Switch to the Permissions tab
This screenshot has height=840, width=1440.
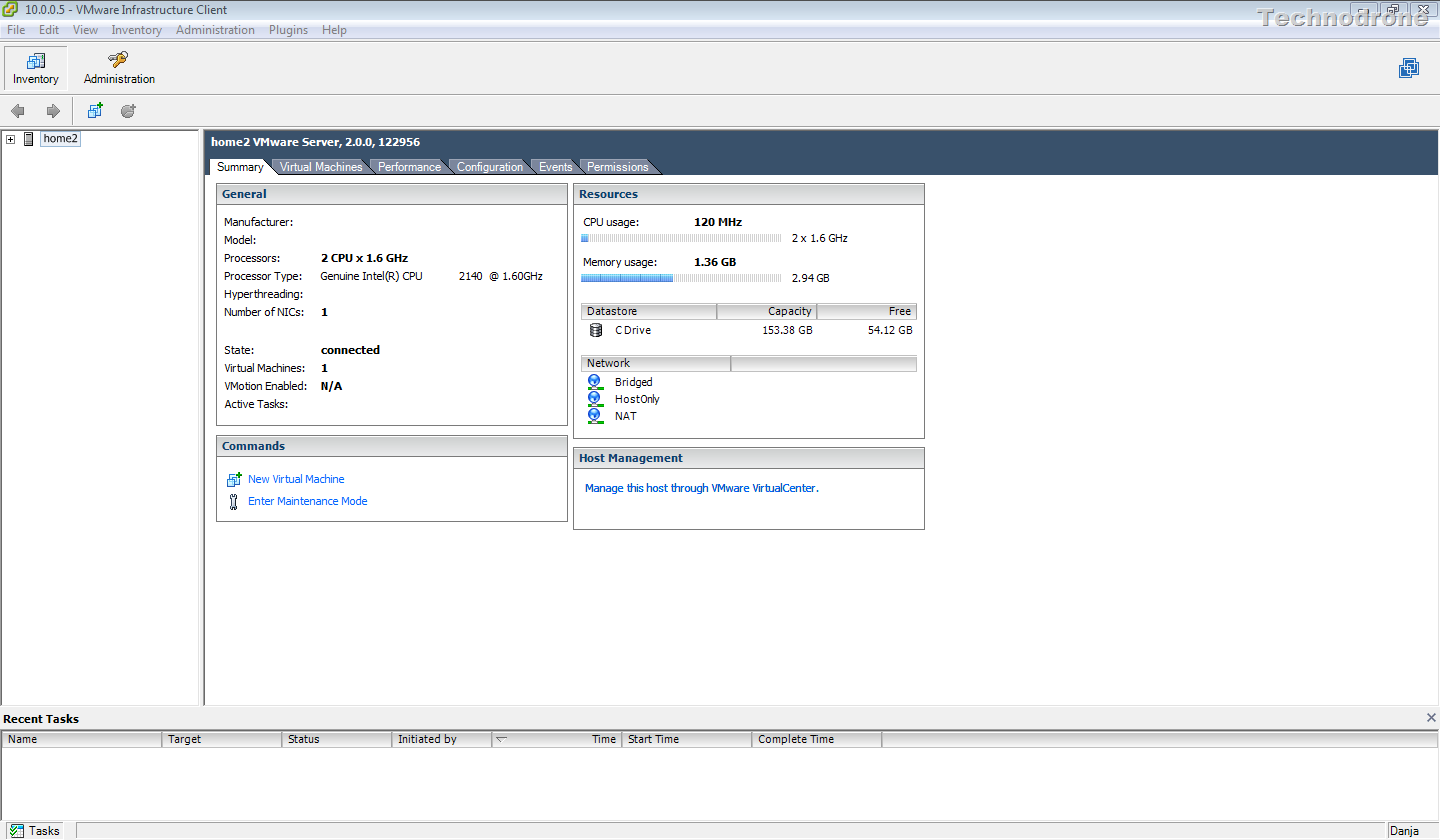[617, 167]
